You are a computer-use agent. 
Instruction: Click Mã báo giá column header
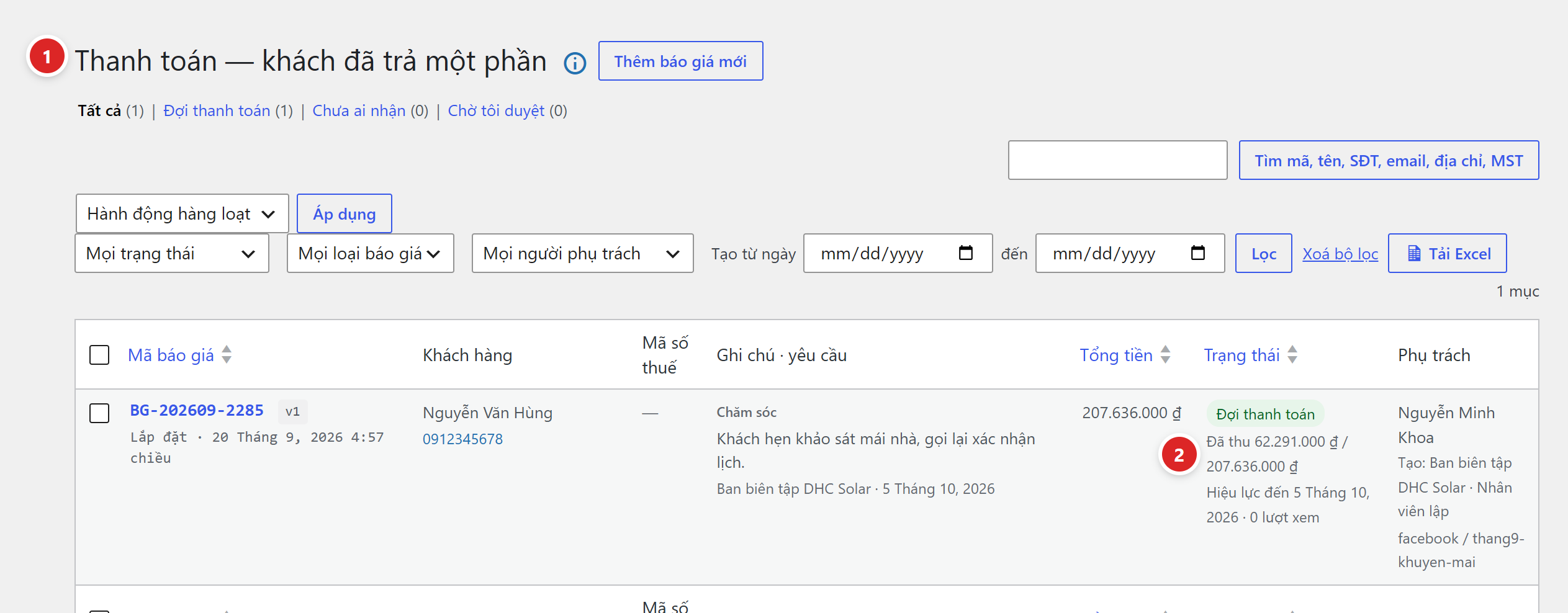171,355
